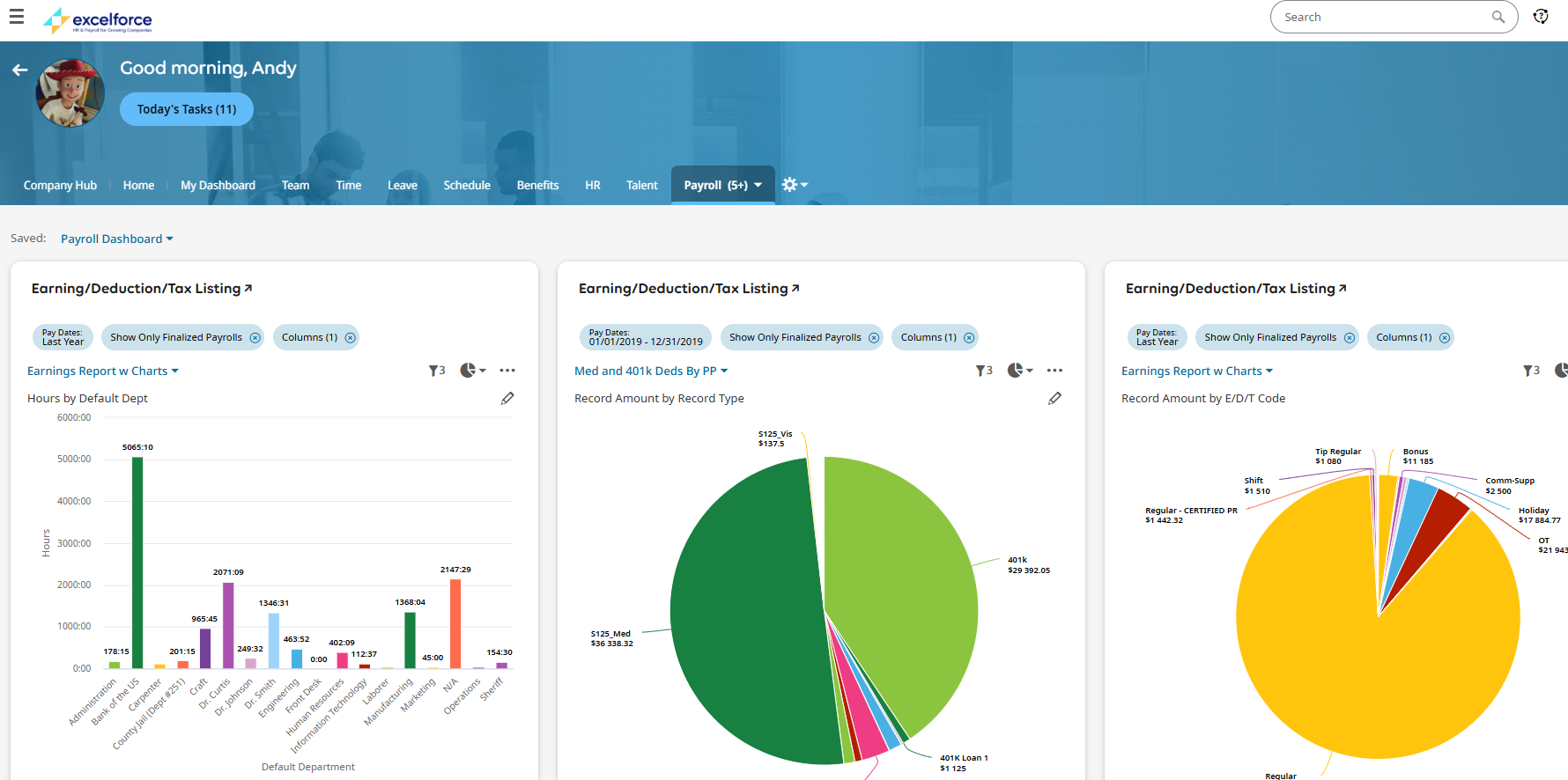
Task: Click the "5065:10" bar value label
Action: [x=137, y=447]
